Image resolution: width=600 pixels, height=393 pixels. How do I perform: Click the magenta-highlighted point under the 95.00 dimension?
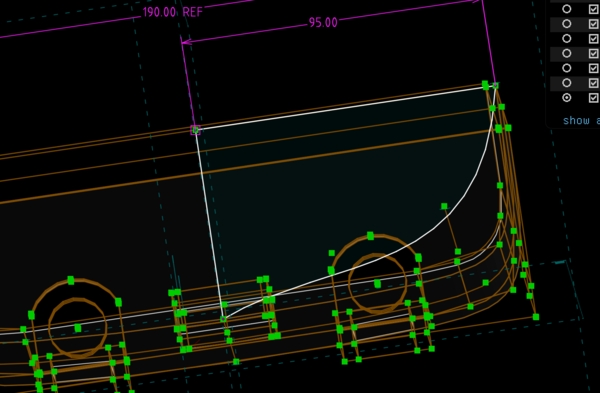(196, 130)
